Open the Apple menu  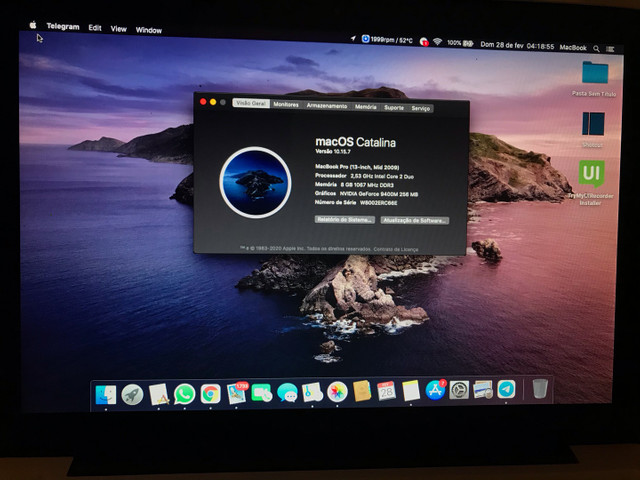coord(33,25)
